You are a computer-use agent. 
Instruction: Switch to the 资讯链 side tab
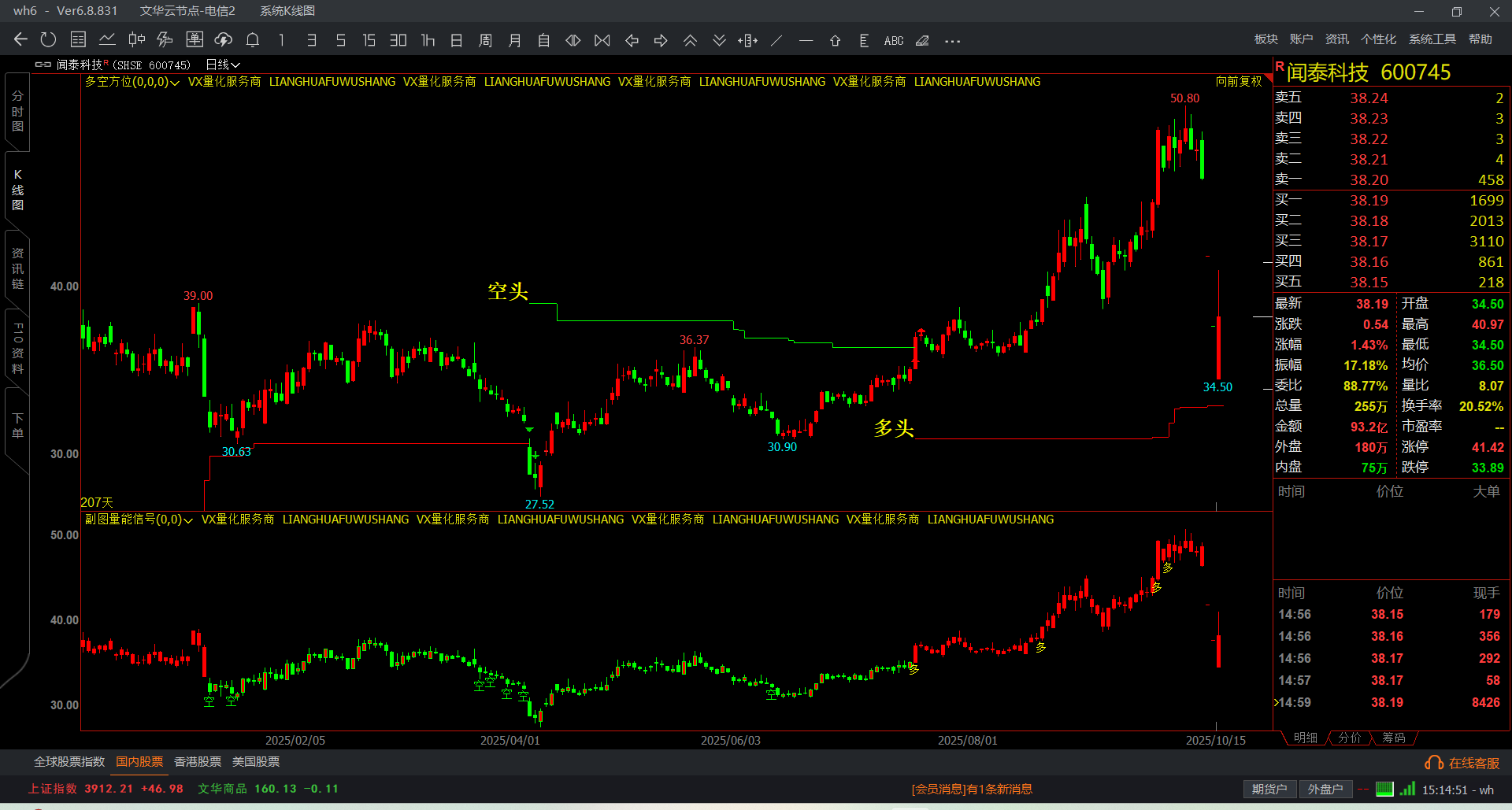point(17,268)
